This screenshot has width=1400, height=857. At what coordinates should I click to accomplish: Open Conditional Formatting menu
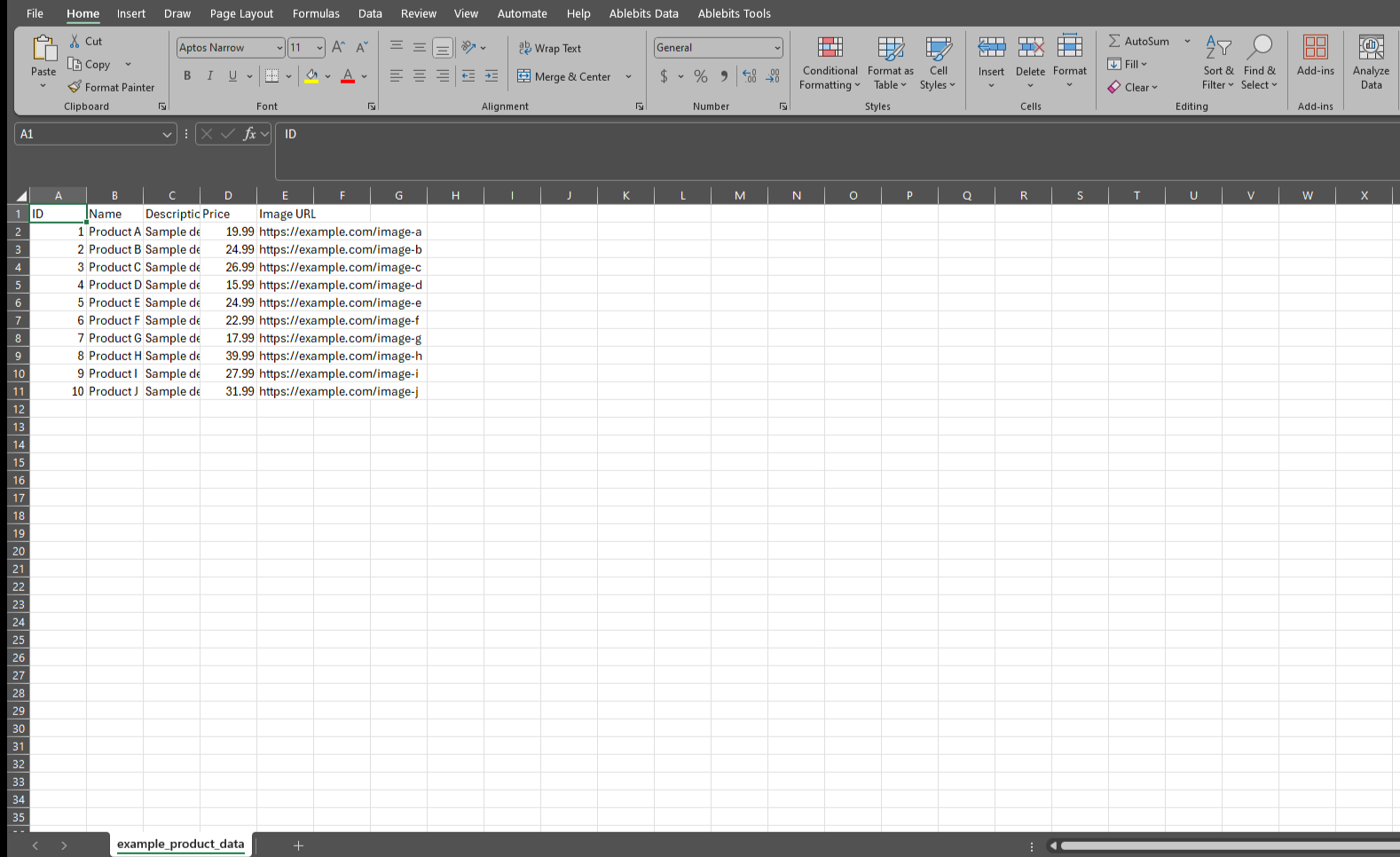[830, 64]
